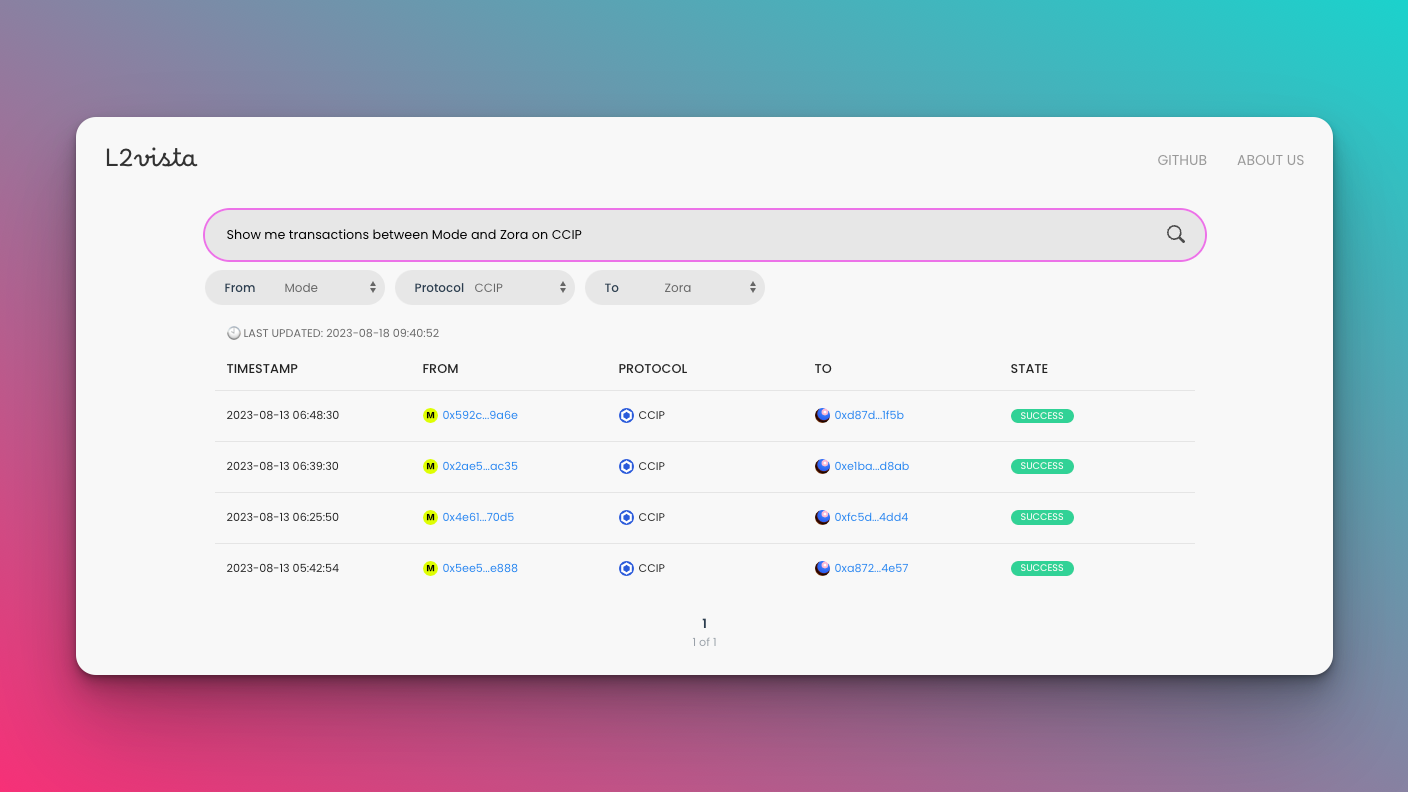Open recipient address 0xfc5d...4dd4
Image resolution: width=1408 pixels, height=792 pixels.
[x=871, y=517]
